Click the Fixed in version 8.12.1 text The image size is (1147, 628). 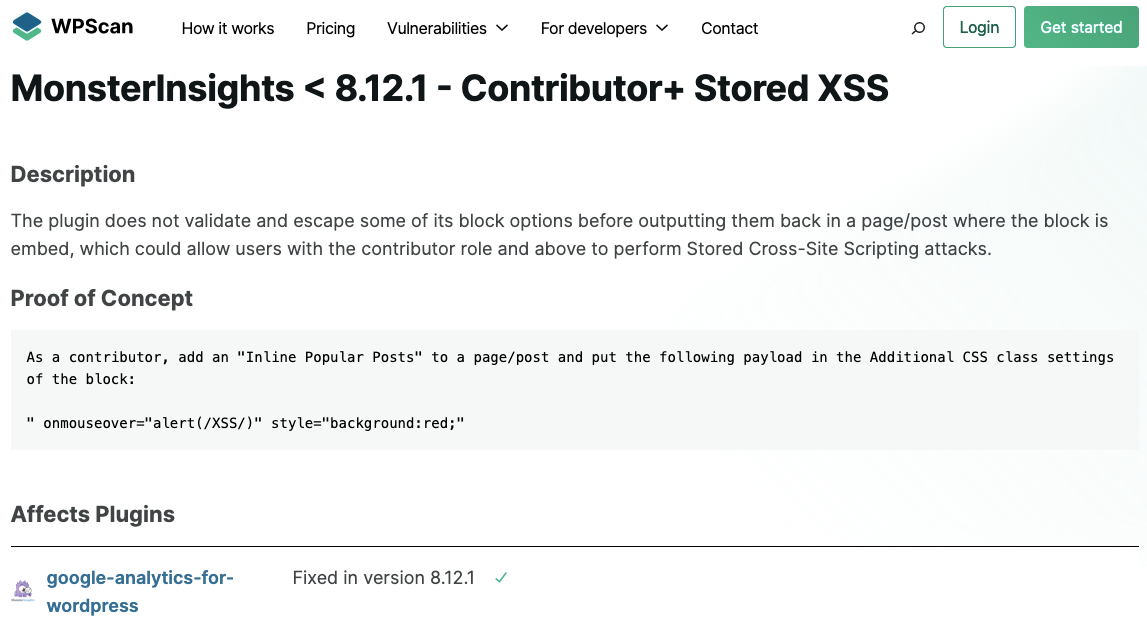tap(383, 578)
